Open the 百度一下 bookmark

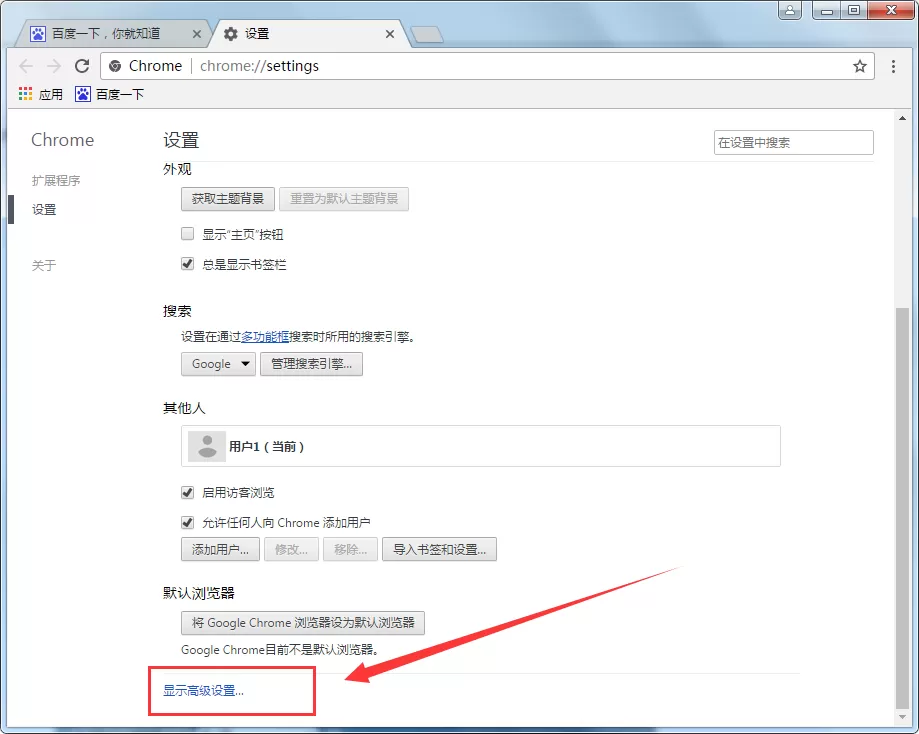click(110, 94)
